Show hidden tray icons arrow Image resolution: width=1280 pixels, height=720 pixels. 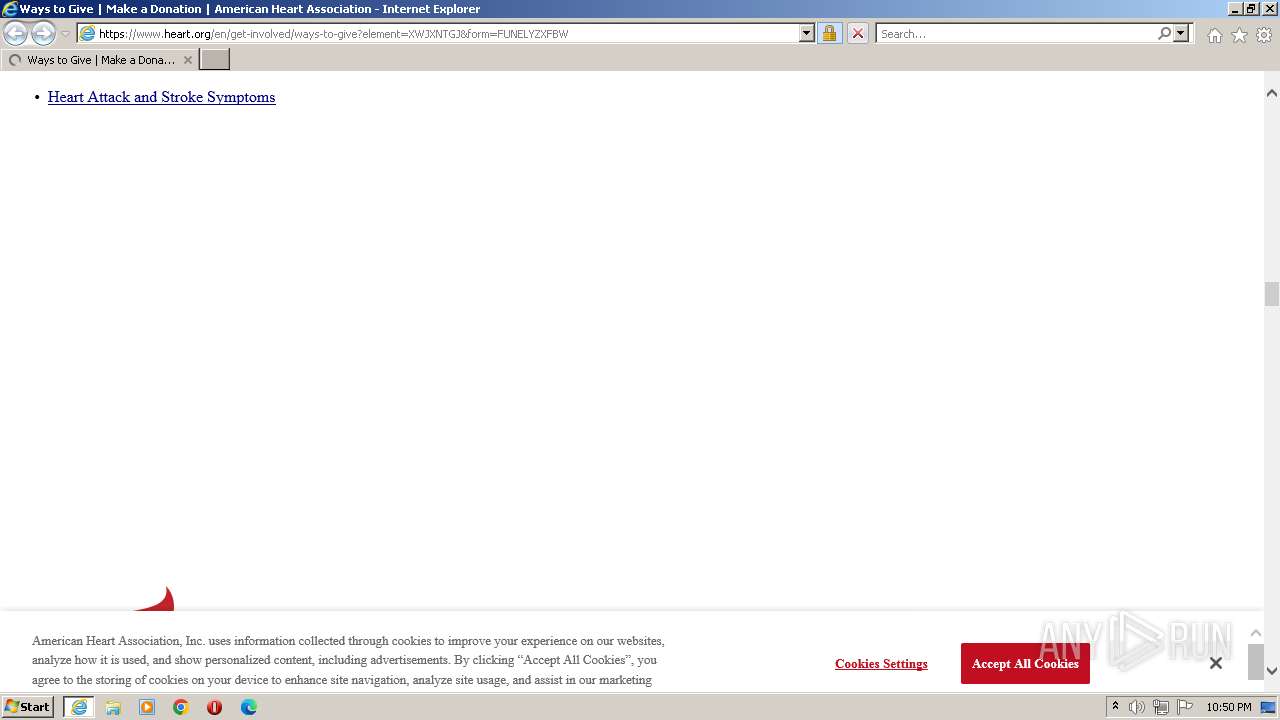click(1116, 707)
